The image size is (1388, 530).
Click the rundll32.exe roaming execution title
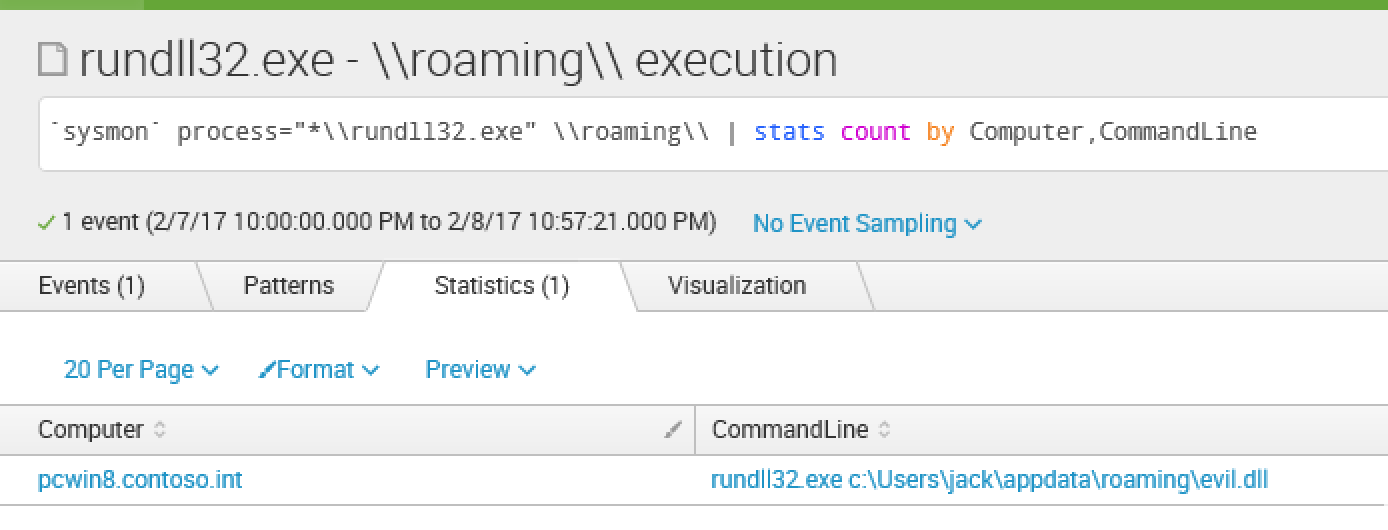point(458,61)
